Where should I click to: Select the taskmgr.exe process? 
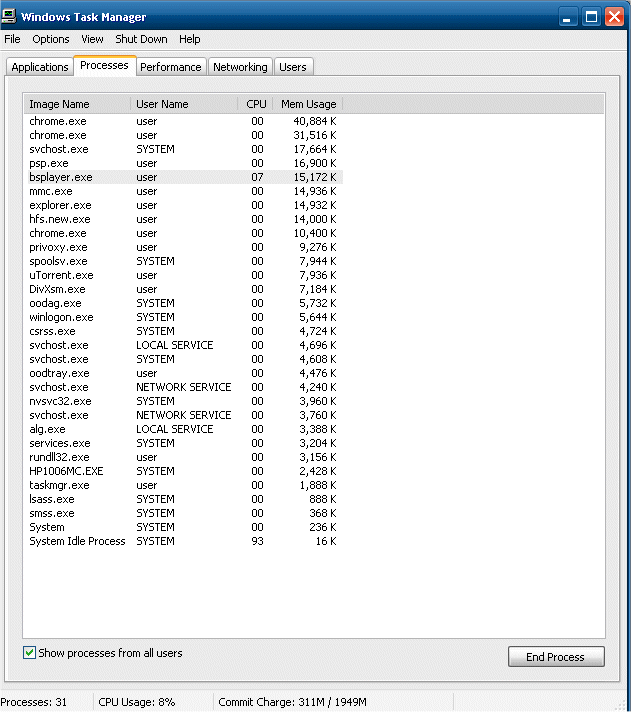(x=183, y=485)
